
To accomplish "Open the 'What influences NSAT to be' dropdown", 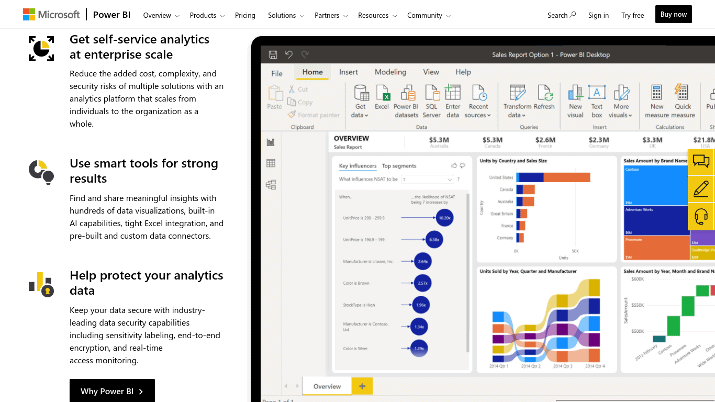I will [427, 180].
